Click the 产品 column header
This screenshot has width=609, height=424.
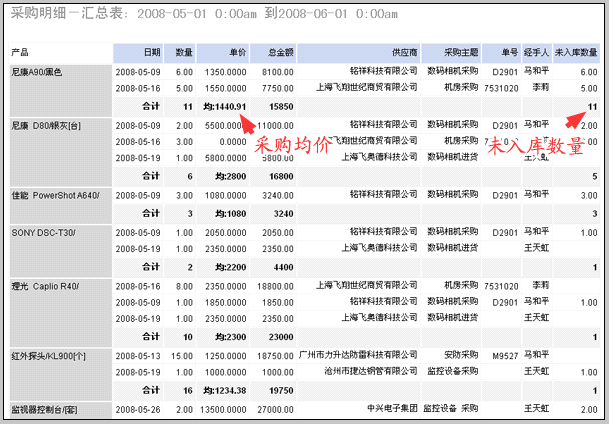click(x=20, y=51)
